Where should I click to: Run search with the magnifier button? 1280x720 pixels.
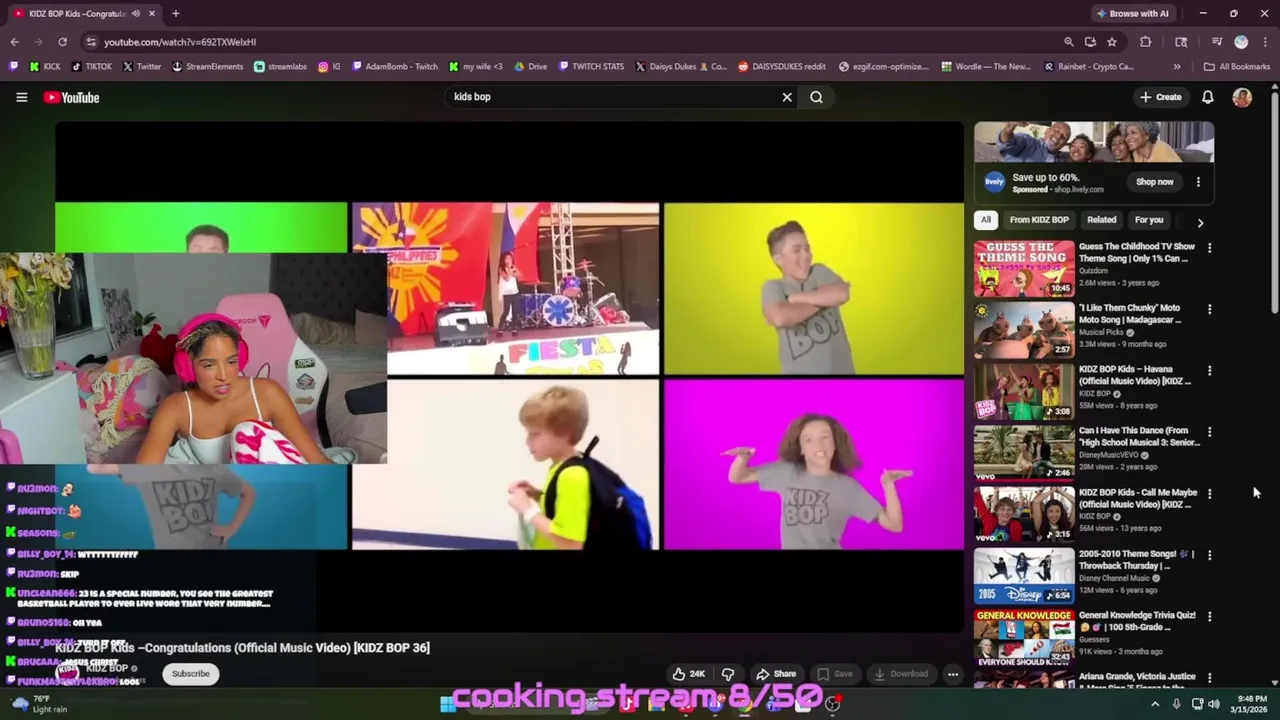816,97
